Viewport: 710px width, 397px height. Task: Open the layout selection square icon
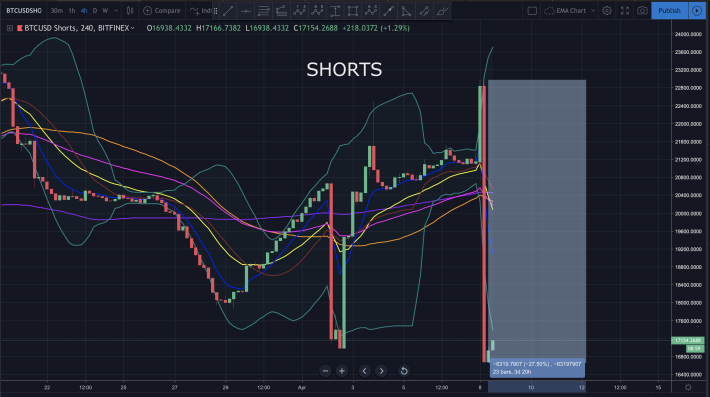532,10
